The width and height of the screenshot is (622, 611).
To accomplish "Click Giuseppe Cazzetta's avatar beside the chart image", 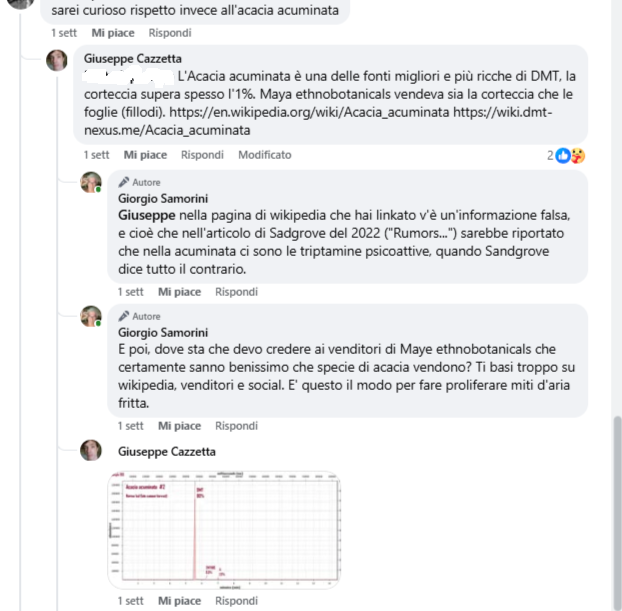I will tap(91, 451).
